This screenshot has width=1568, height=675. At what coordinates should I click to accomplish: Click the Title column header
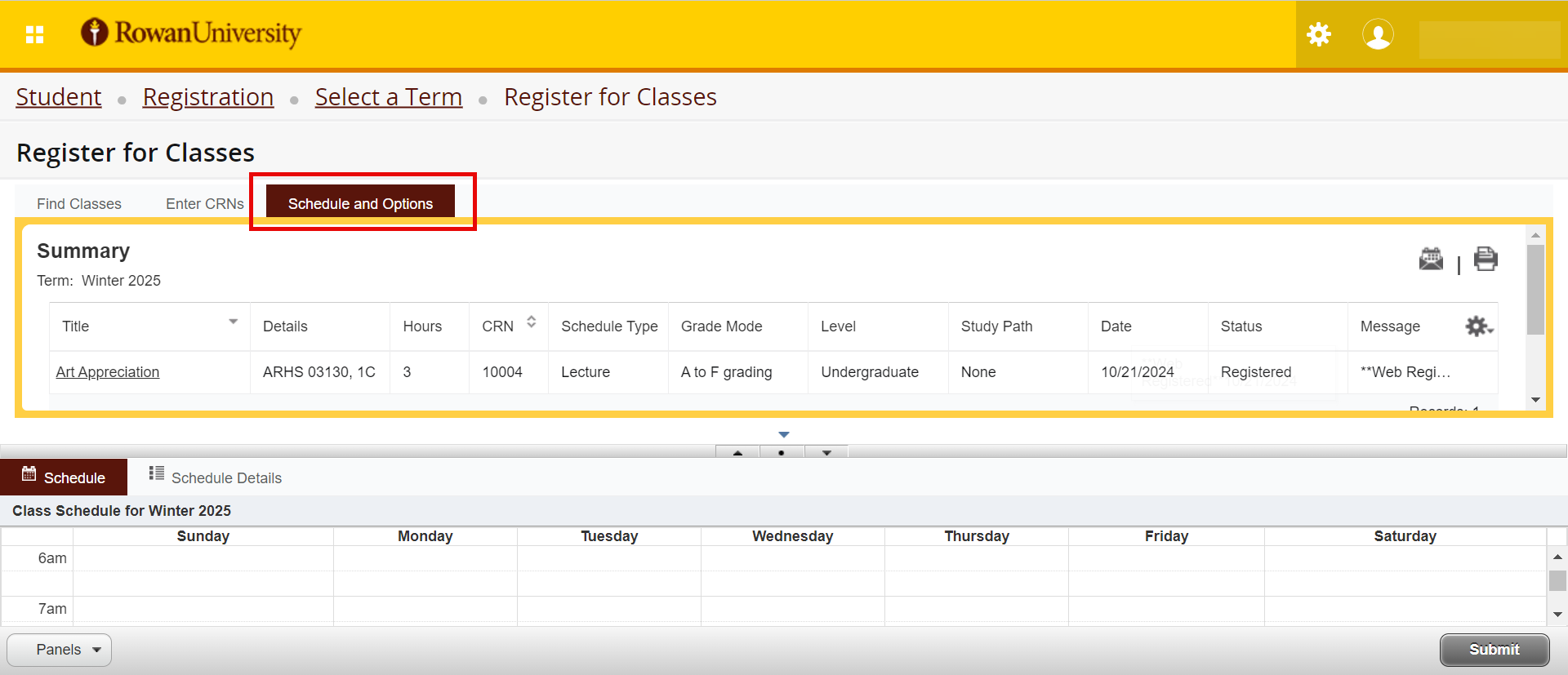click(150, 326)
